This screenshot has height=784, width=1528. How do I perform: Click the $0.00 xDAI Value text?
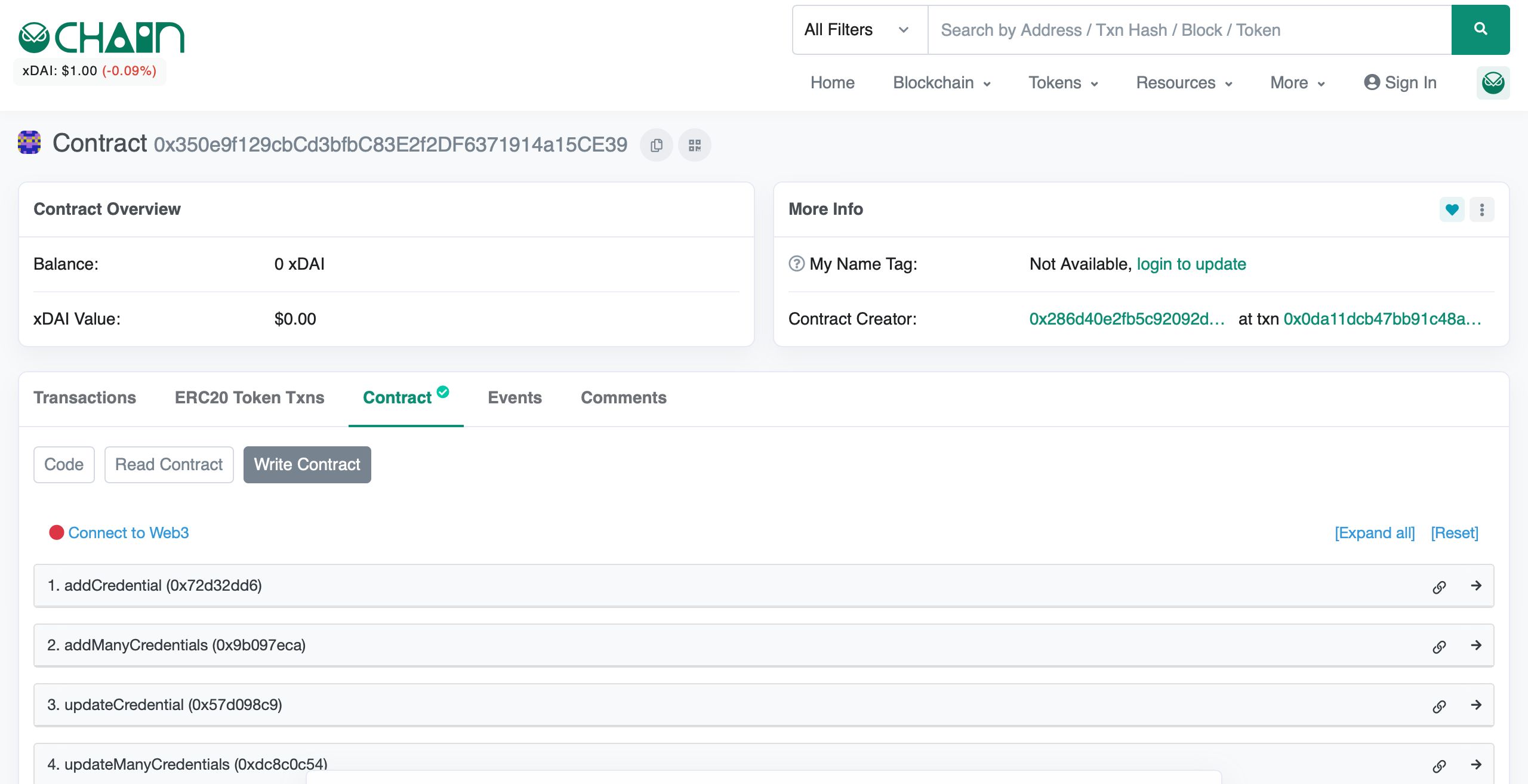(x=295, y=319)
